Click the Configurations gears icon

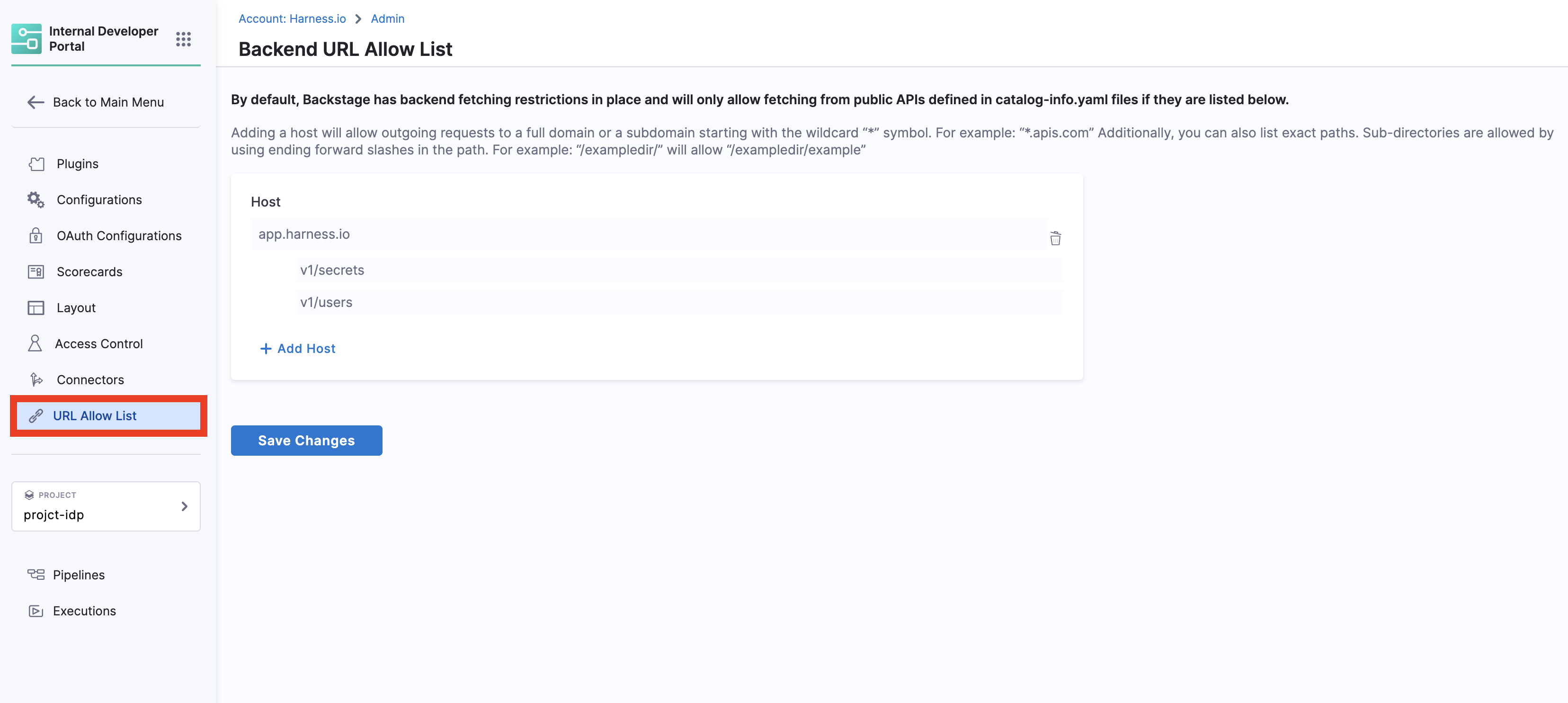pyautogui.click(x=36, y=200)
